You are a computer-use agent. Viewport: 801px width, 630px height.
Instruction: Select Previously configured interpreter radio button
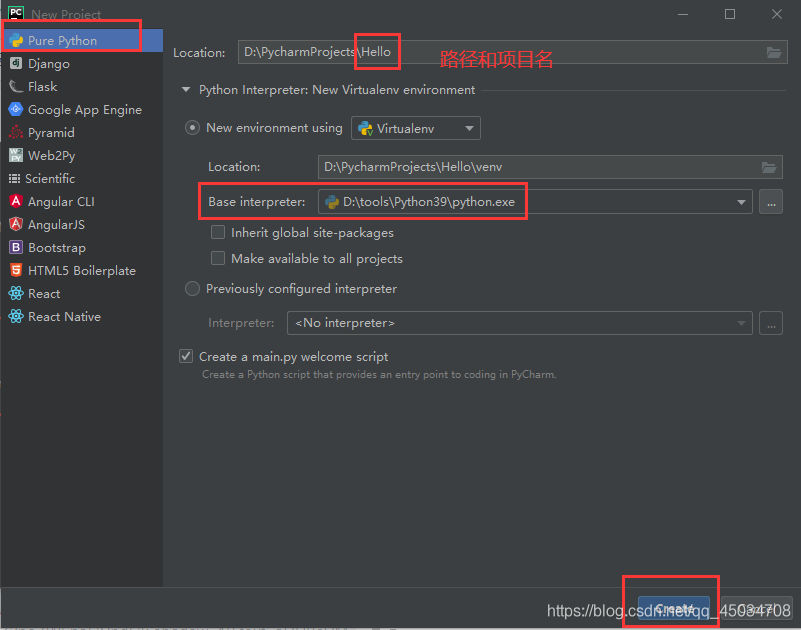coord(193,289)
